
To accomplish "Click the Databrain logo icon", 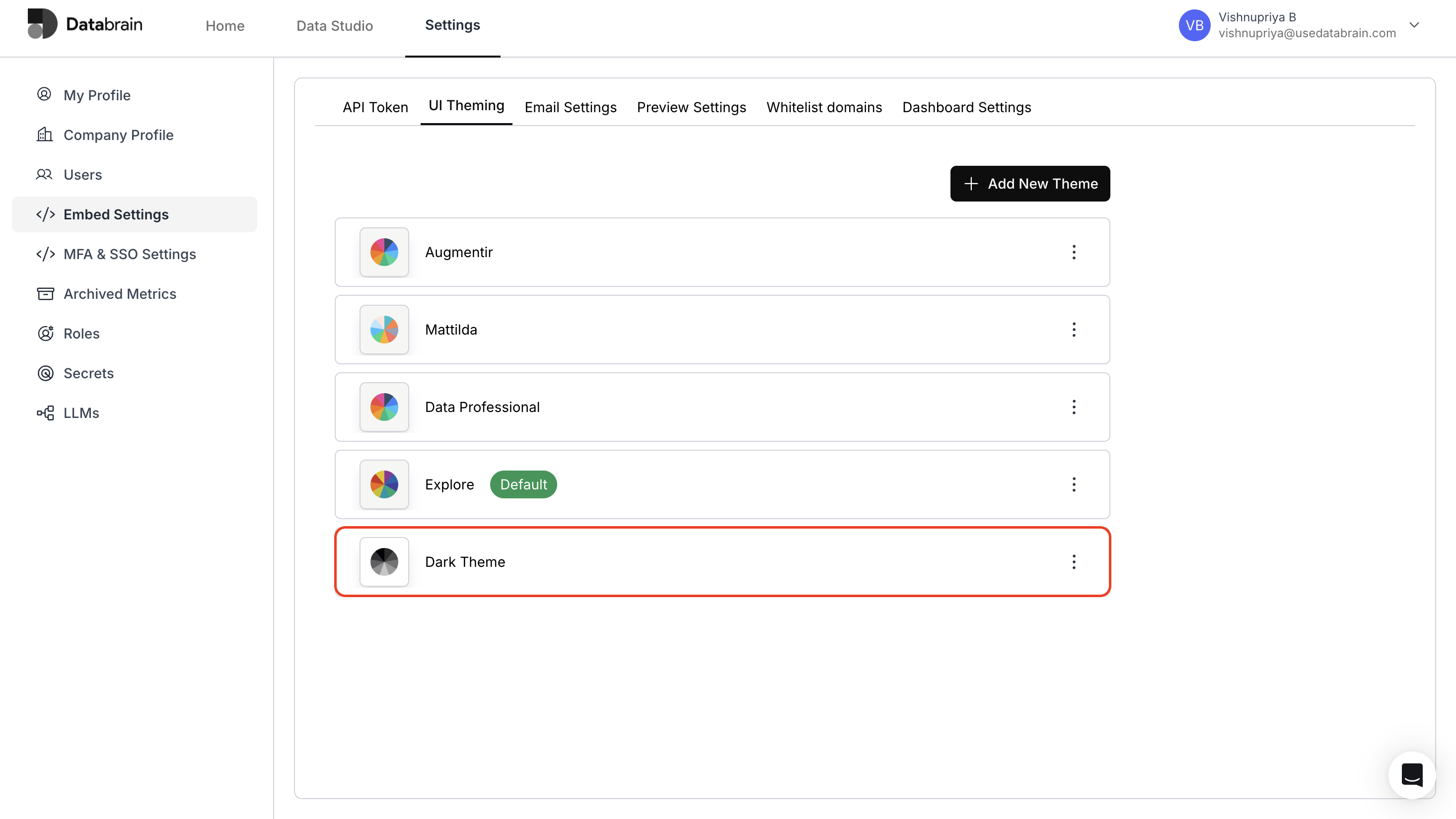I will [x=42, y=24].
